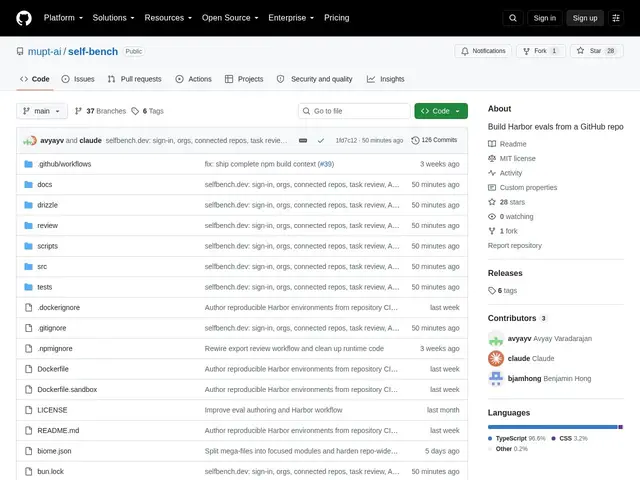
Task: Click the scale icon next to MIT license
Action: coord(492,158)
